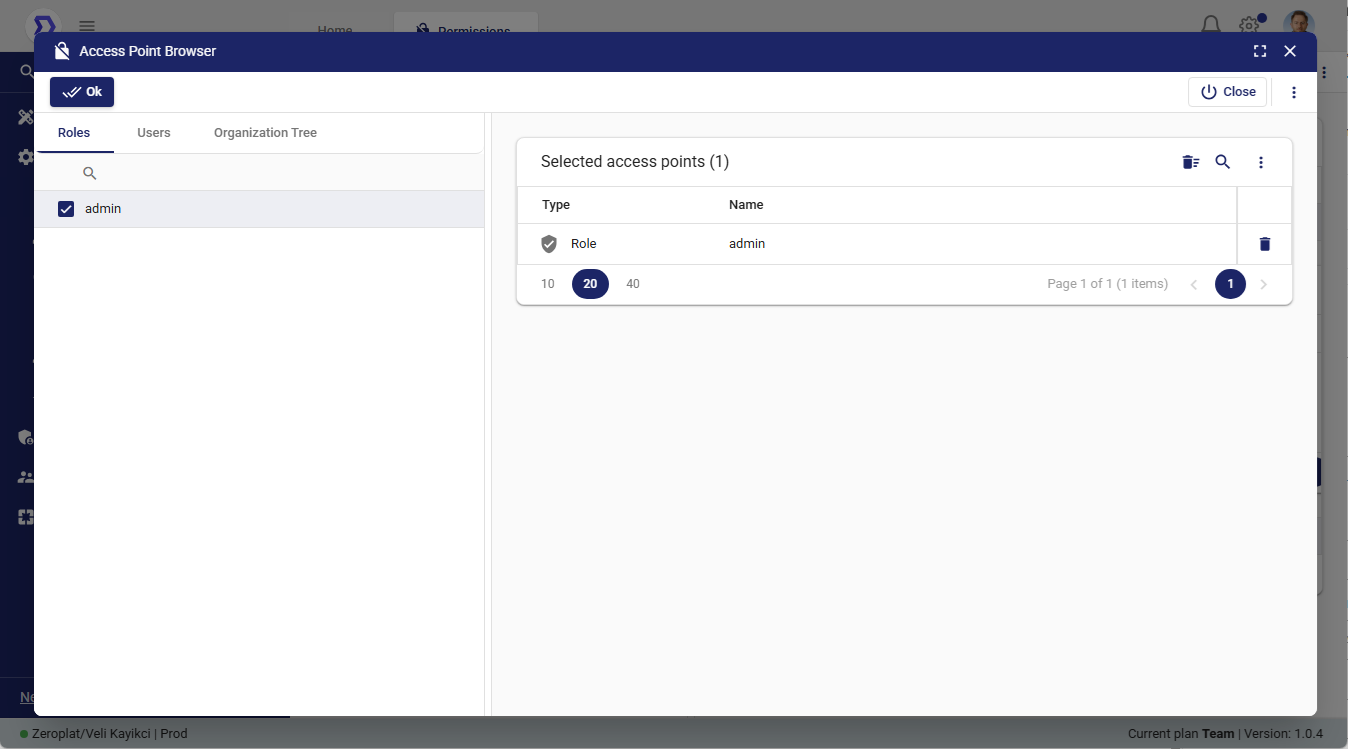Go to previous page arrow
This screenshot has height=749, width=1348.
coord(1194,285)
